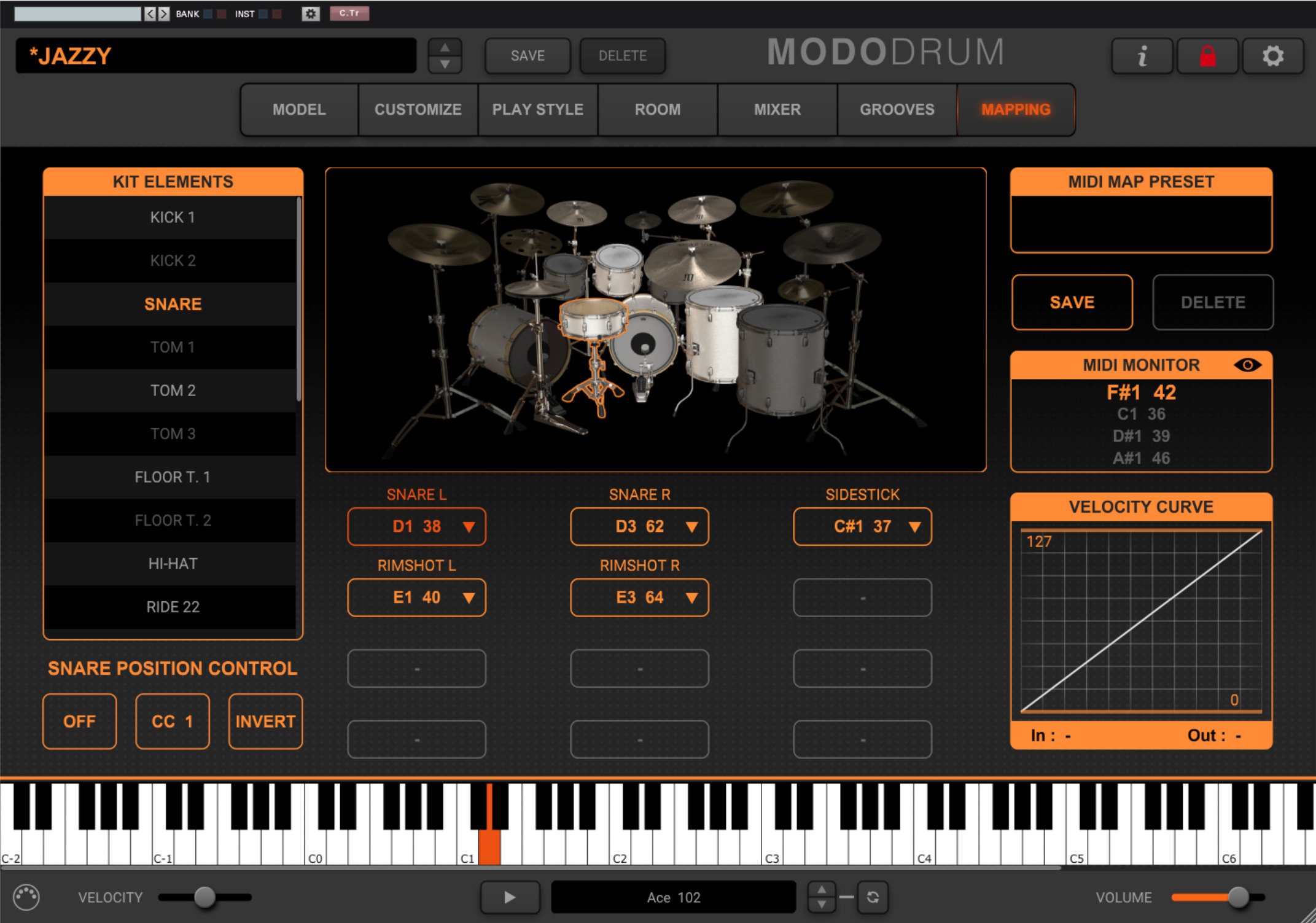The width and height of the screenshot is (1316, 923).
Task: Click the highlighted snare drum in kit view
Action: click(x=593, y=319)
